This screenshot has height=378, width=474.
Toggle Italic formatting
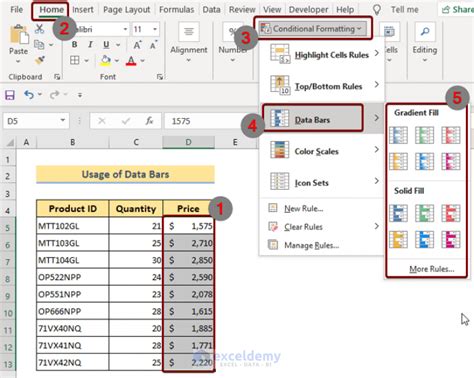pyautogui.click(x=90, y=44)
